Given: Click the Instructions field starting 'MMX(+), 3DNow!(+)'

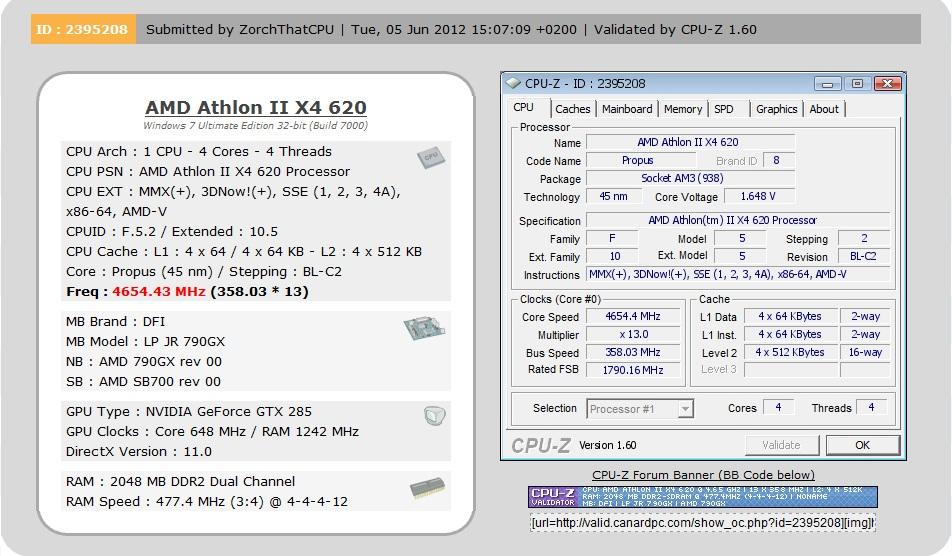Looking at the screenshot, I should click(x=738, y=274).
